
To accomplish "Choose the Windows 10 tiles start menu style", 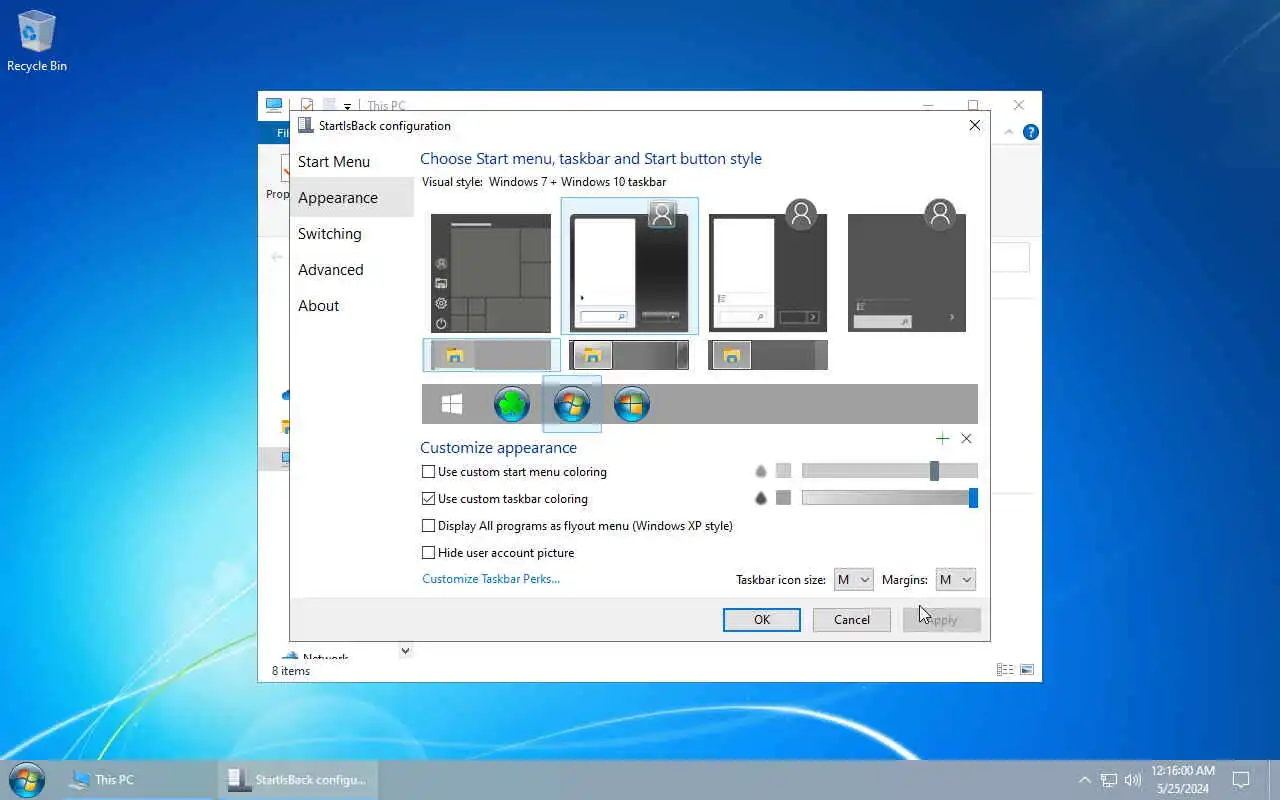I will point(491,273).
